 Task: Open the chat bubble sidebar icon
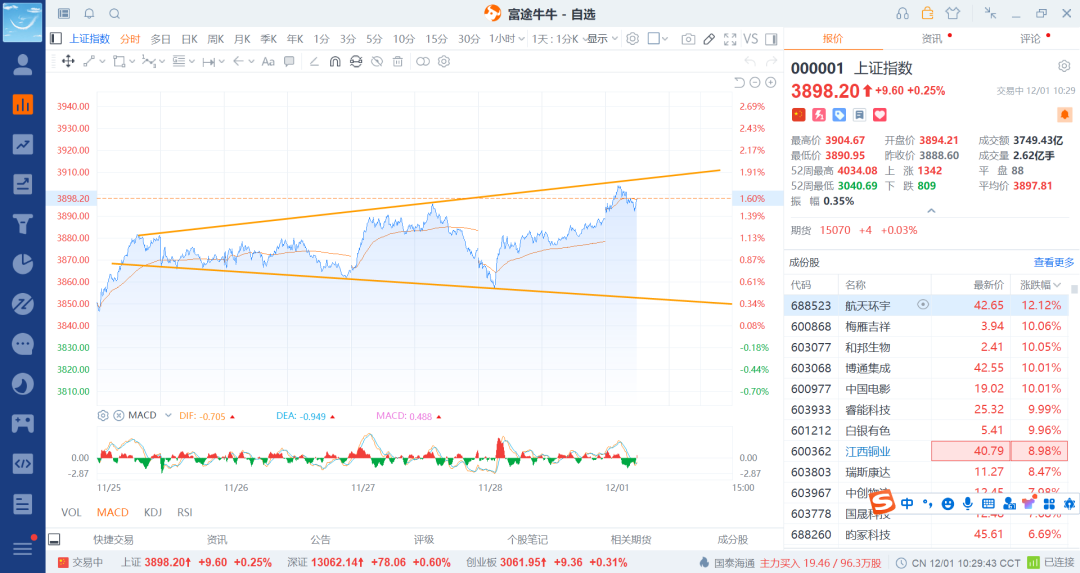[23, 344]
